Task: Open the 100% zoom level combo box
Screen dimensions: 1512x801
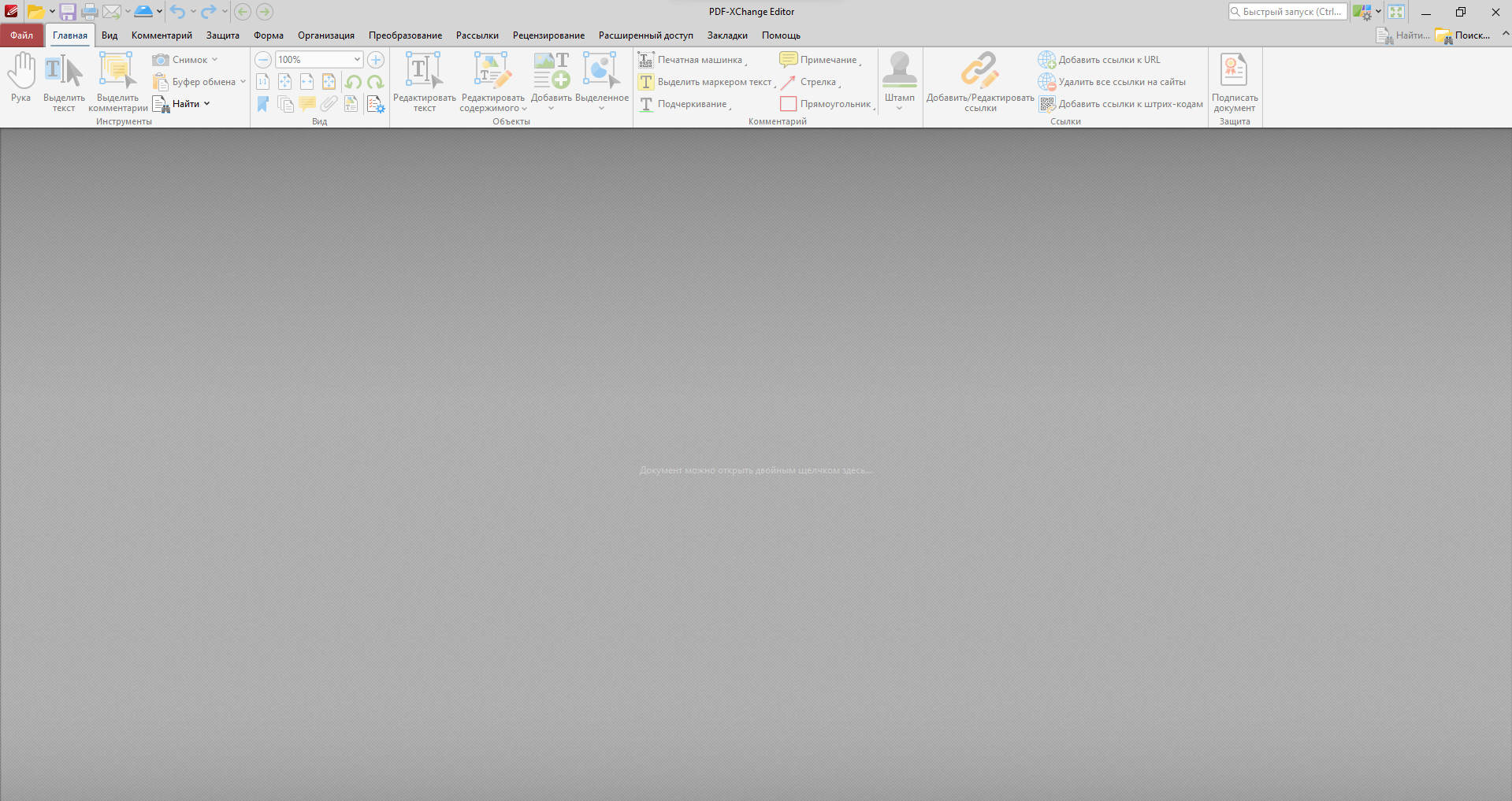Action: 319,60
